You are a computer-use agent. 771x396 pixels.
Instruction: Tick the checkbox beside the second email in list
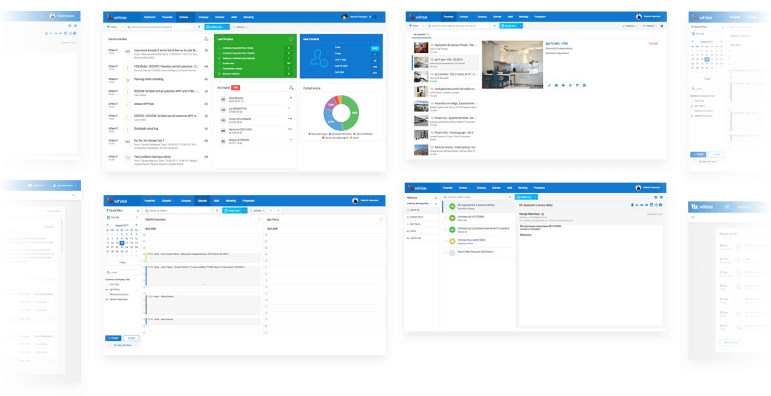click(x=446, y=217)
